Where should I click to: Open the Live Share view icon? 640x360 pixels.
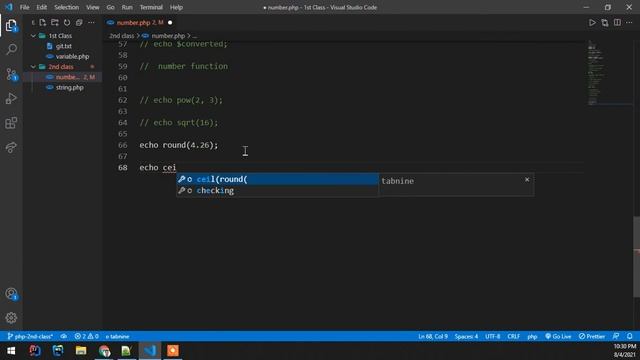coord(11,147)
